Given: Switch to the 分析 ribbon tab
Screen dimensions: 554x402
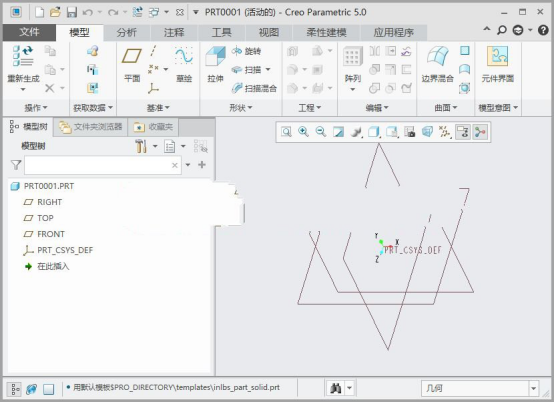Looking at the screenshot, I should coord(126,32).
